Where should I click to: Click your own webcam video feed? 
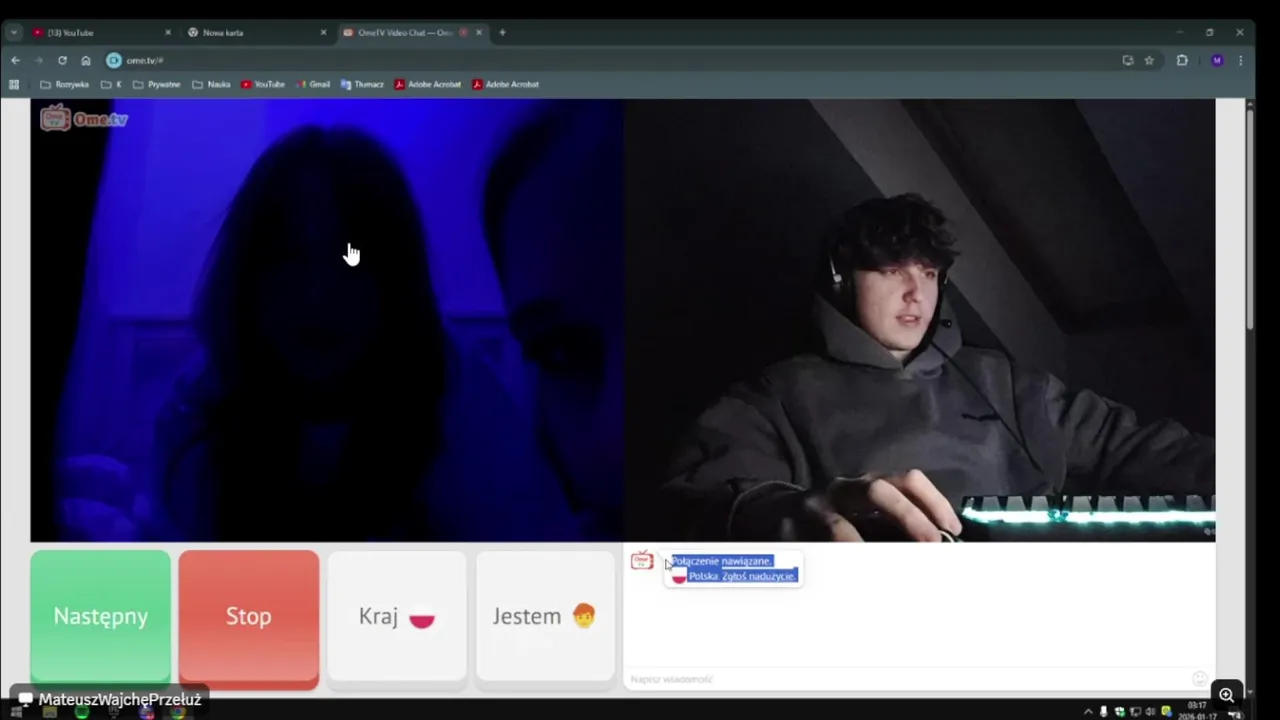coord(919,320)
